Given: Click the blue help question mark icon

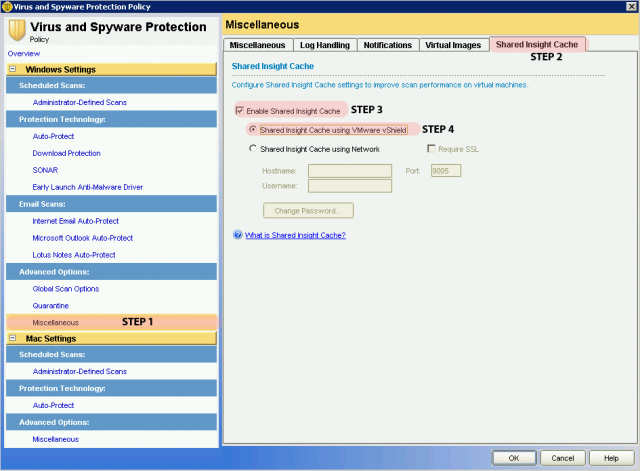Looking at the screenshot, I should [237, 235].
